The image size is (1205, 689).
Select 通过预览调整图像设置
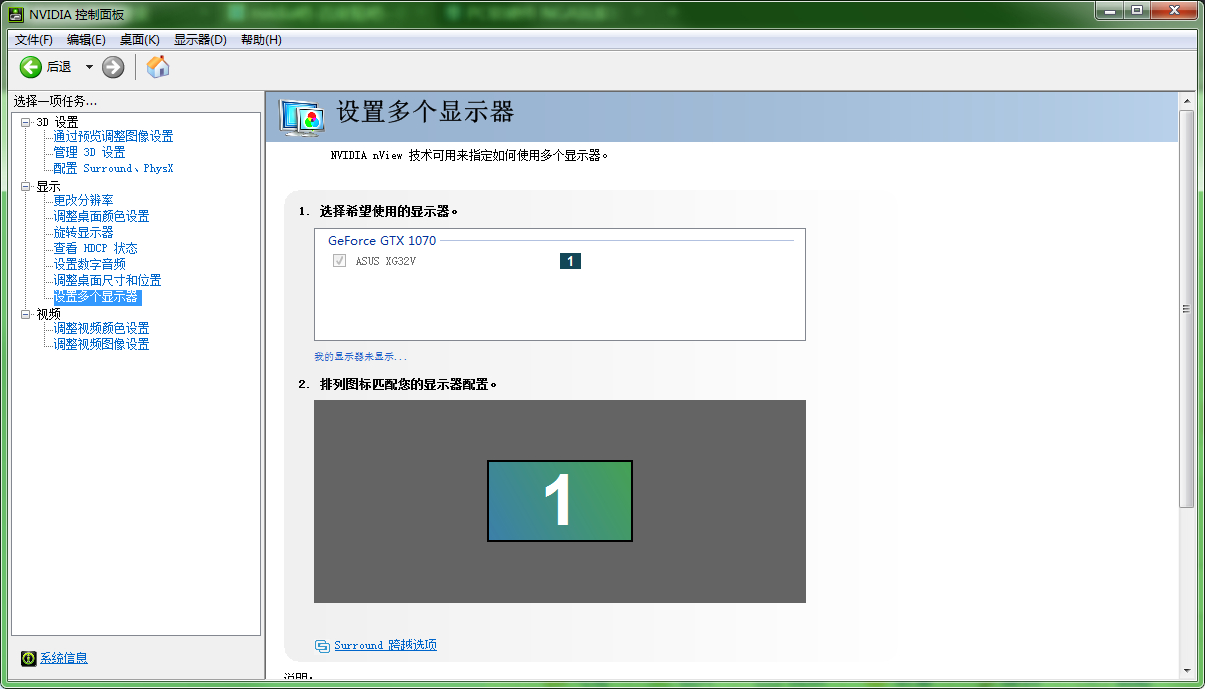point(113,136)
